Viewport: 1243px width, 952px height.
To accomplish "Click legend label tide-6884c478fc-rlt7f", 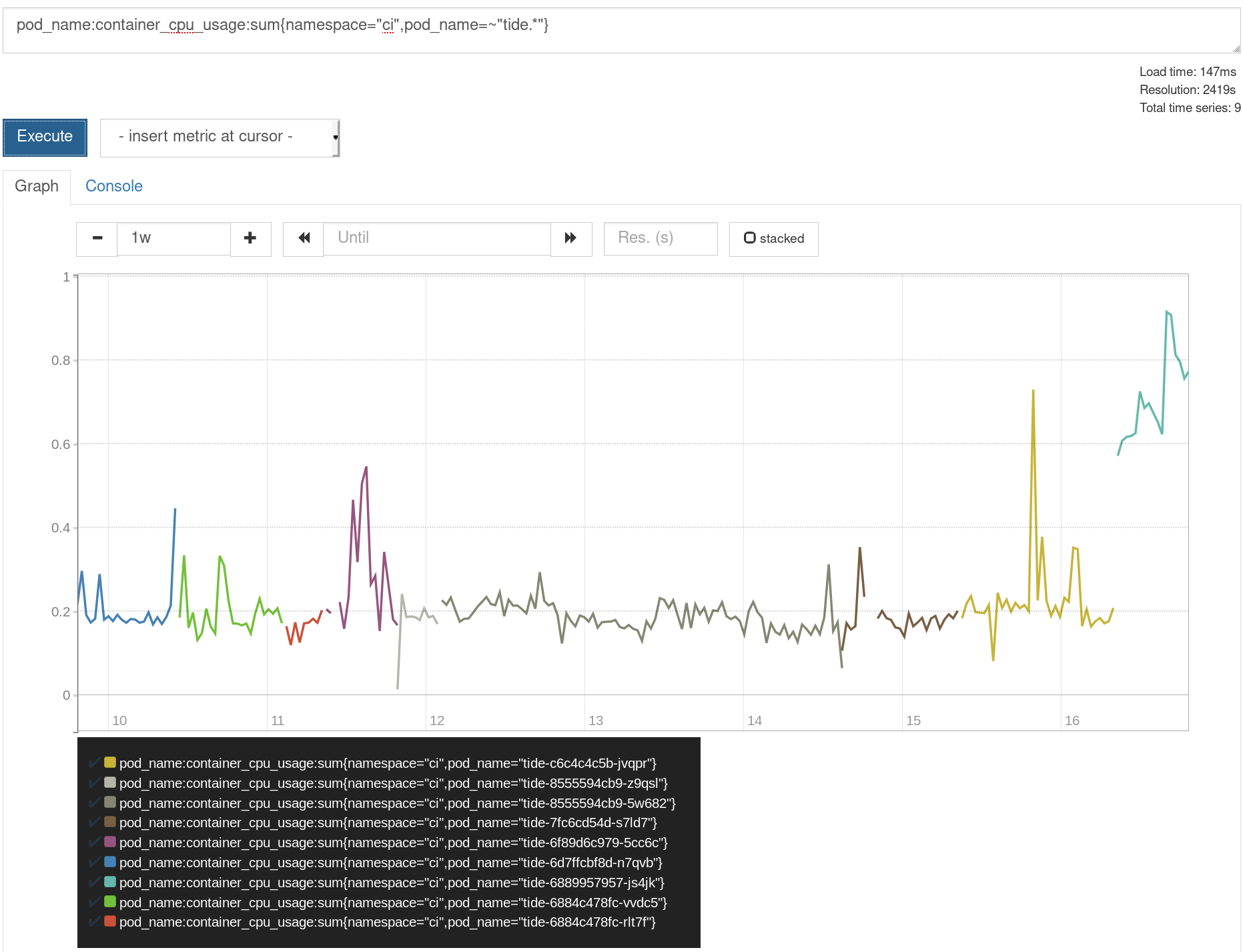I will [x=388, y=922].
